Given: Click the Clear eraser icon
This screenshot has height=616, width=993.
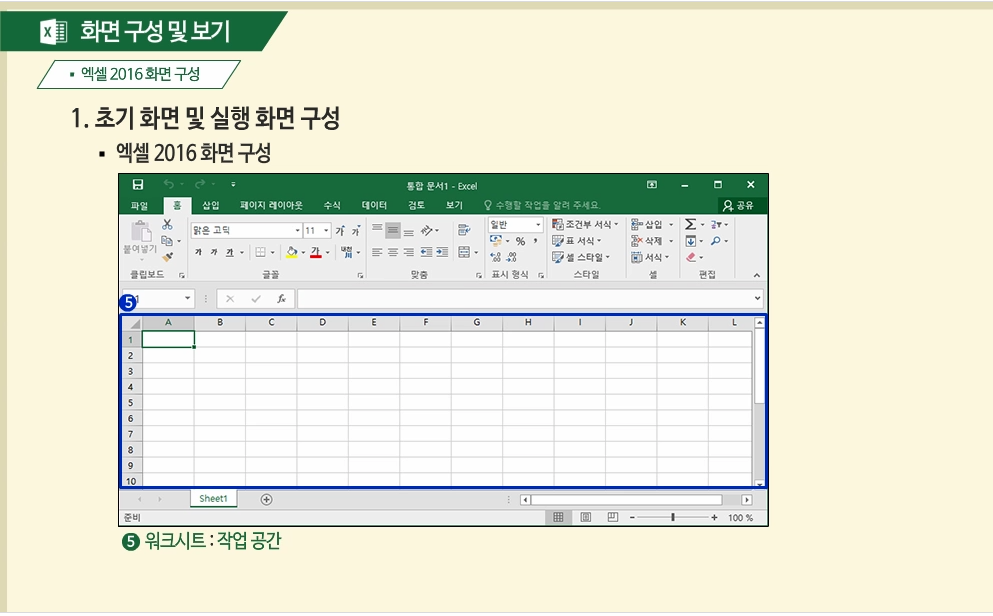Looking at the screenshot, I should click(690, 257).
